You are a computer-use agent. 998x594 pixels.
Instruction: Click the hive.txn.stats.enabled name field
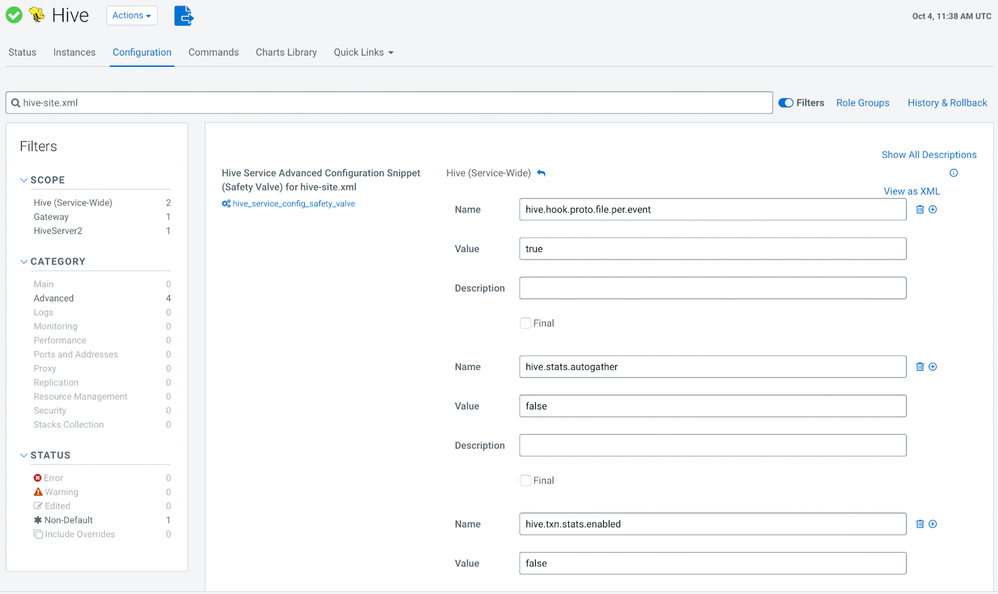pos(712,524)
